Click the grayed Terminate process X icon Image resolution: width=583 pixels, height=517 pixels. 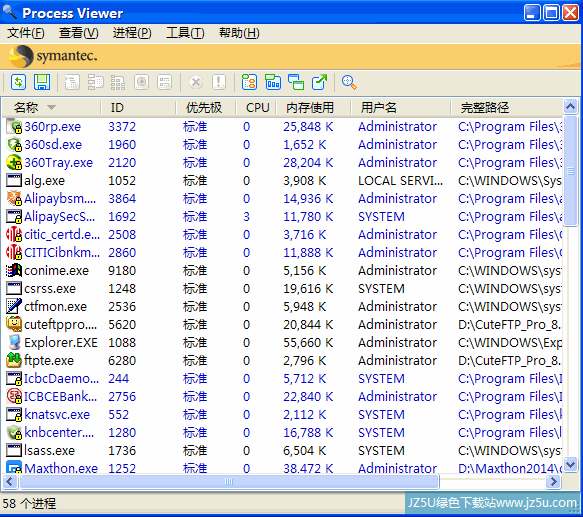click(196, 82)
